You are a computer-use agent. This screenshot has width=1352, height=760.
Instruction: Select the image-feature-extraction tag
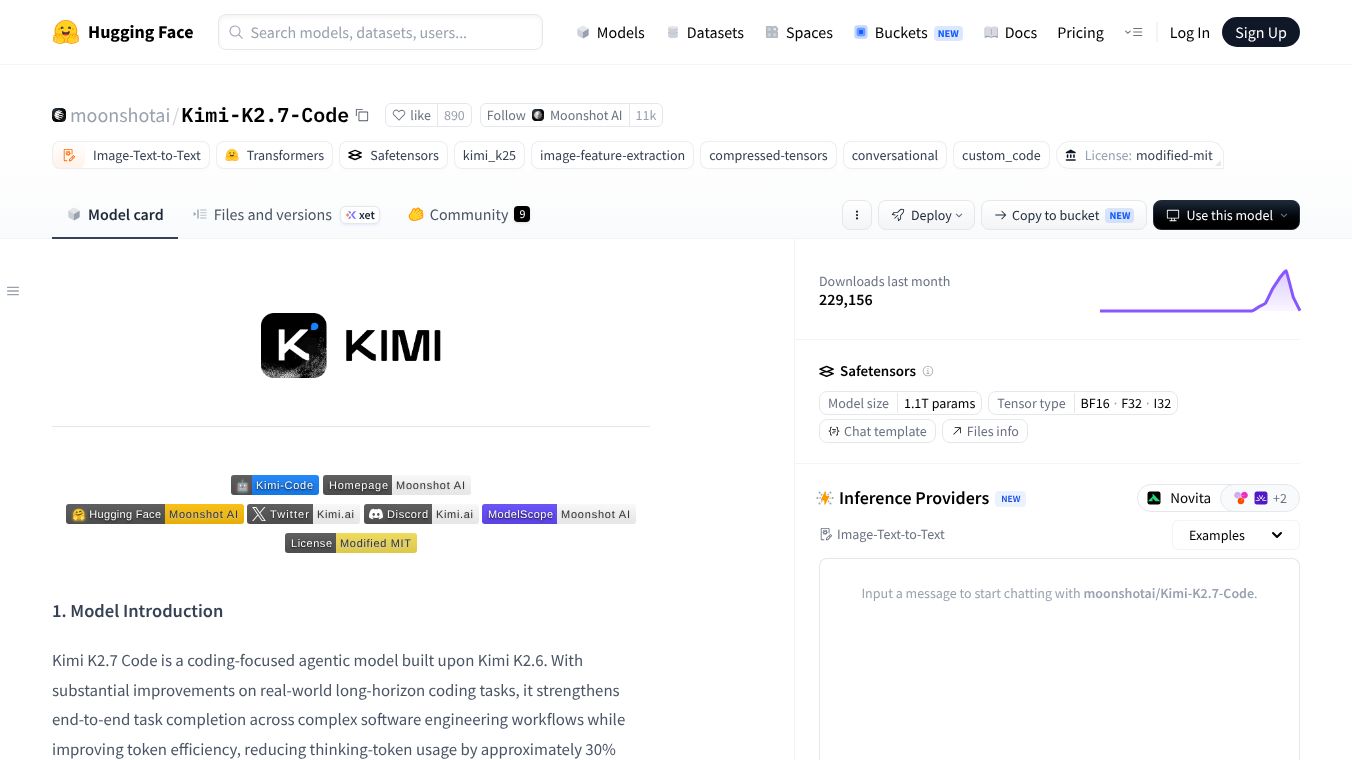612,156
